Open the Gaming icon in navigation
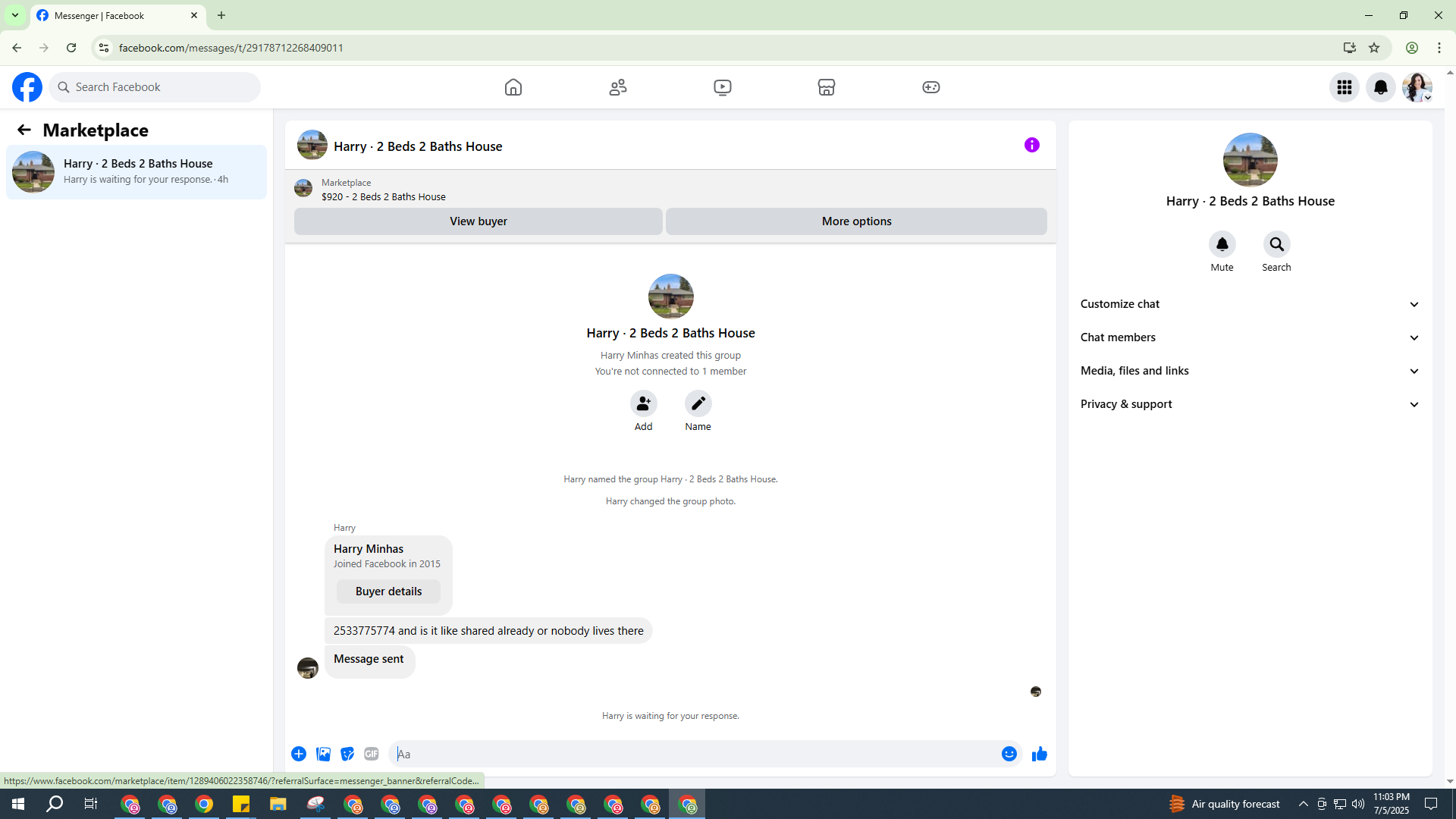The width and height of the screenshot is (1456, 819). (x=931, y=87)
